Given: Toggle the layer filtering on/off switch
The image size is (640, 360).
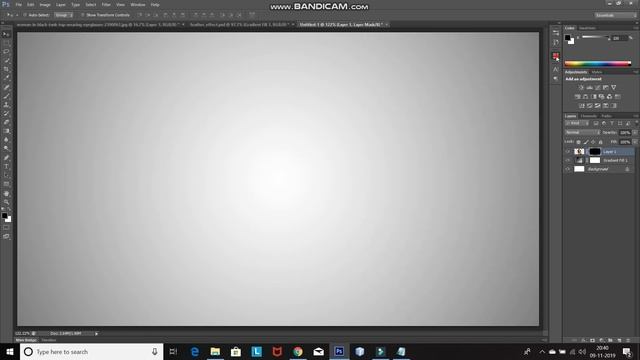Looking at the screenshot, I should click(636, 123).
